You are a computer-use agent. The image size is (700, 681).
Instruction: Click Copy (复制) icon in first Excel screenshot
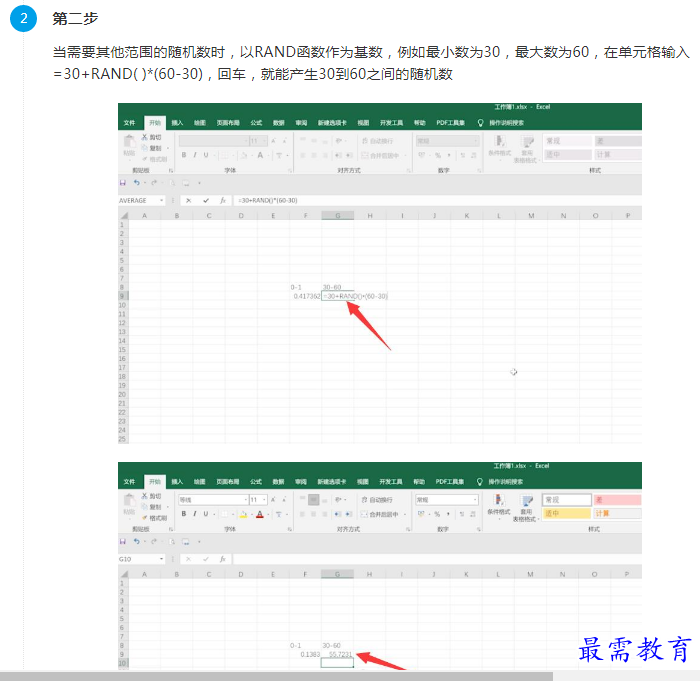[145, 148]
